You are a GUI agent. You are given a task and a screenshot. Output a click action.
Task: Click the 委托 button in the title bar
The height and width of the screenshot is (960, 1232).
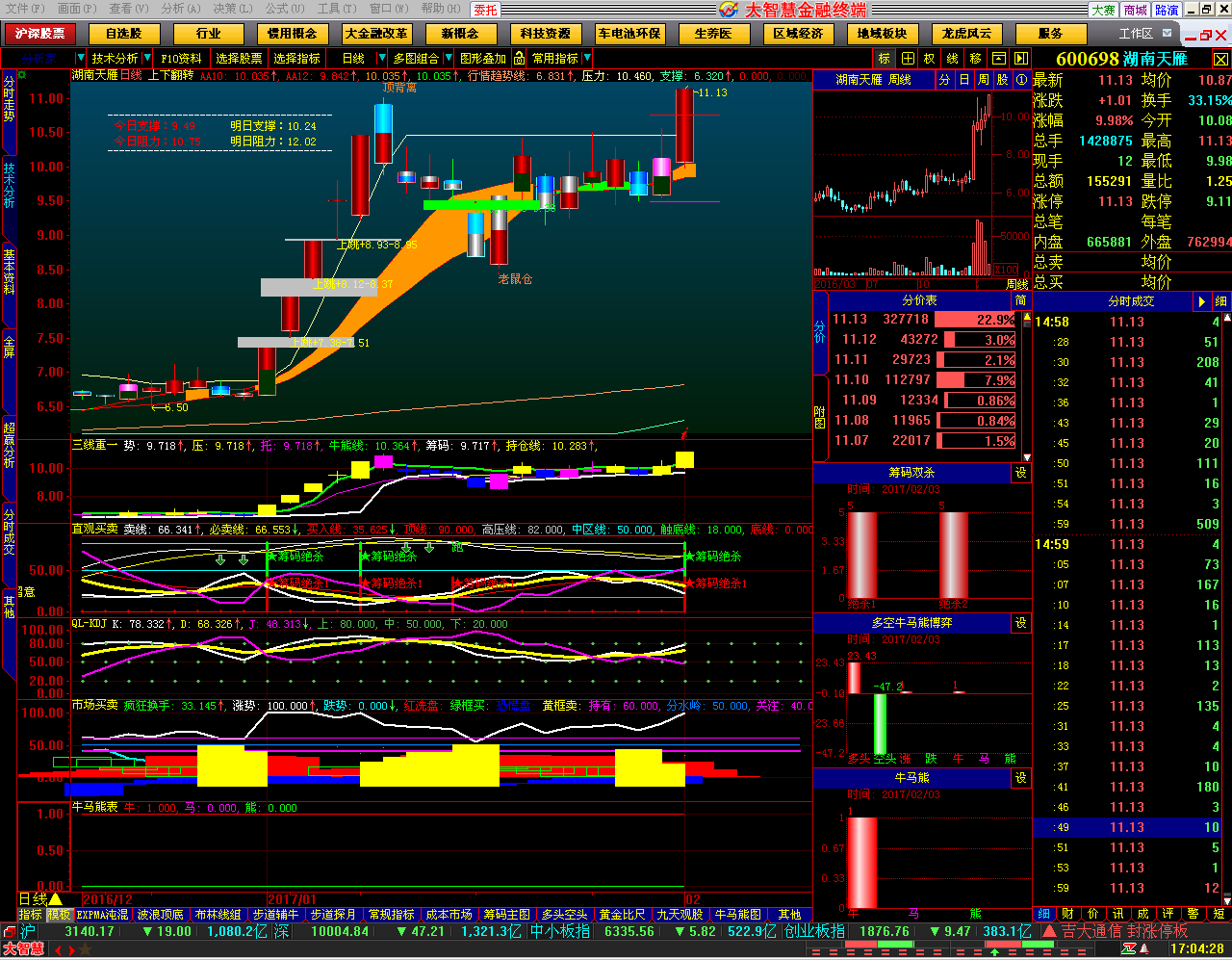[486, 10]
